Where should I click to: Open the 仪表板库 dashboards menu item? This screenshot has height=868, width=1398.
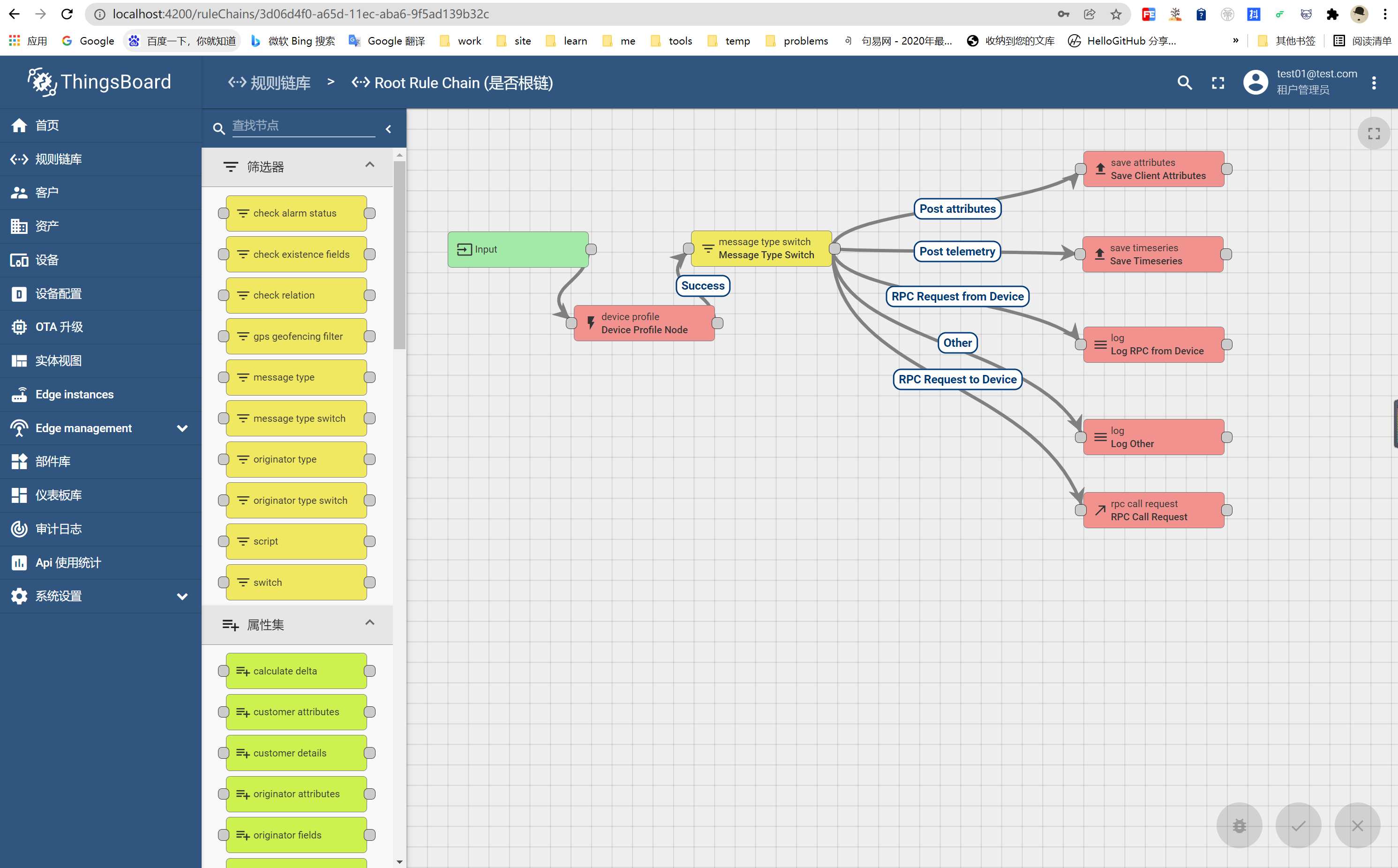tap(58, 495)
